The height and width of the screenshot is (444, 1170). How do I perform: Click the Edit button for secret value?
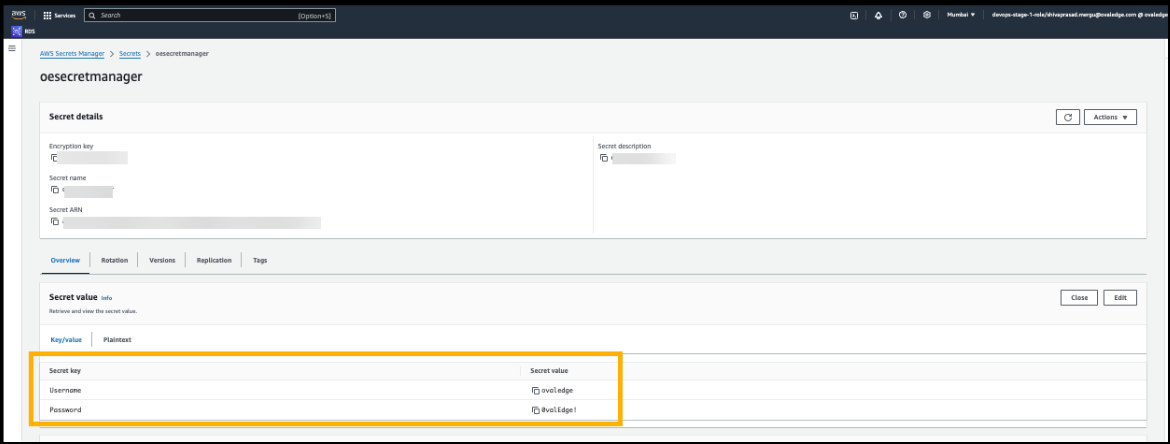coord(1120,298)
